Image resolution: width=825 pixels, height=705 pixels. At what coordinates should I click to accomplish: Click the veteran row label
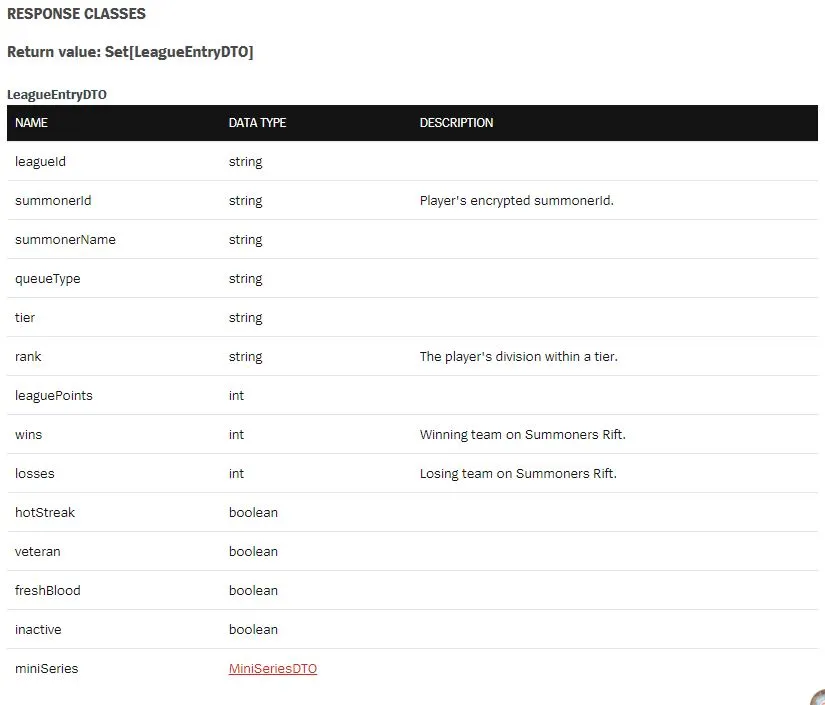click(x=38, y=551)
